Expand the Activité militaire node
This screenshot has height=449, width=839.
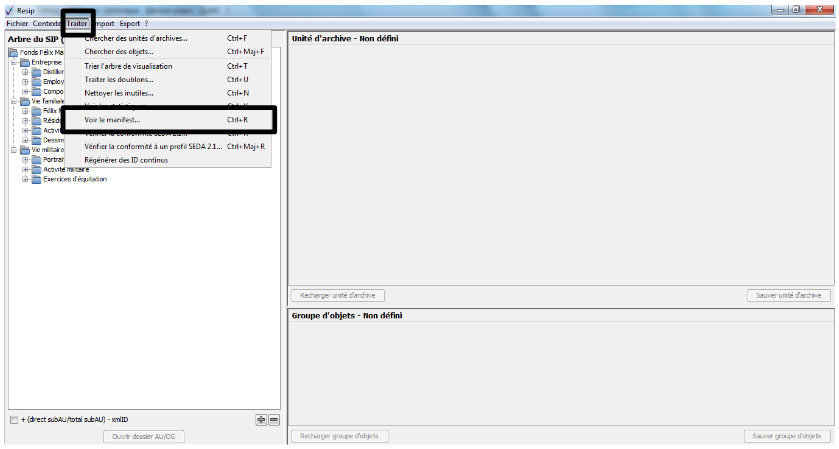pyautogui.click(x=25, y=169)
